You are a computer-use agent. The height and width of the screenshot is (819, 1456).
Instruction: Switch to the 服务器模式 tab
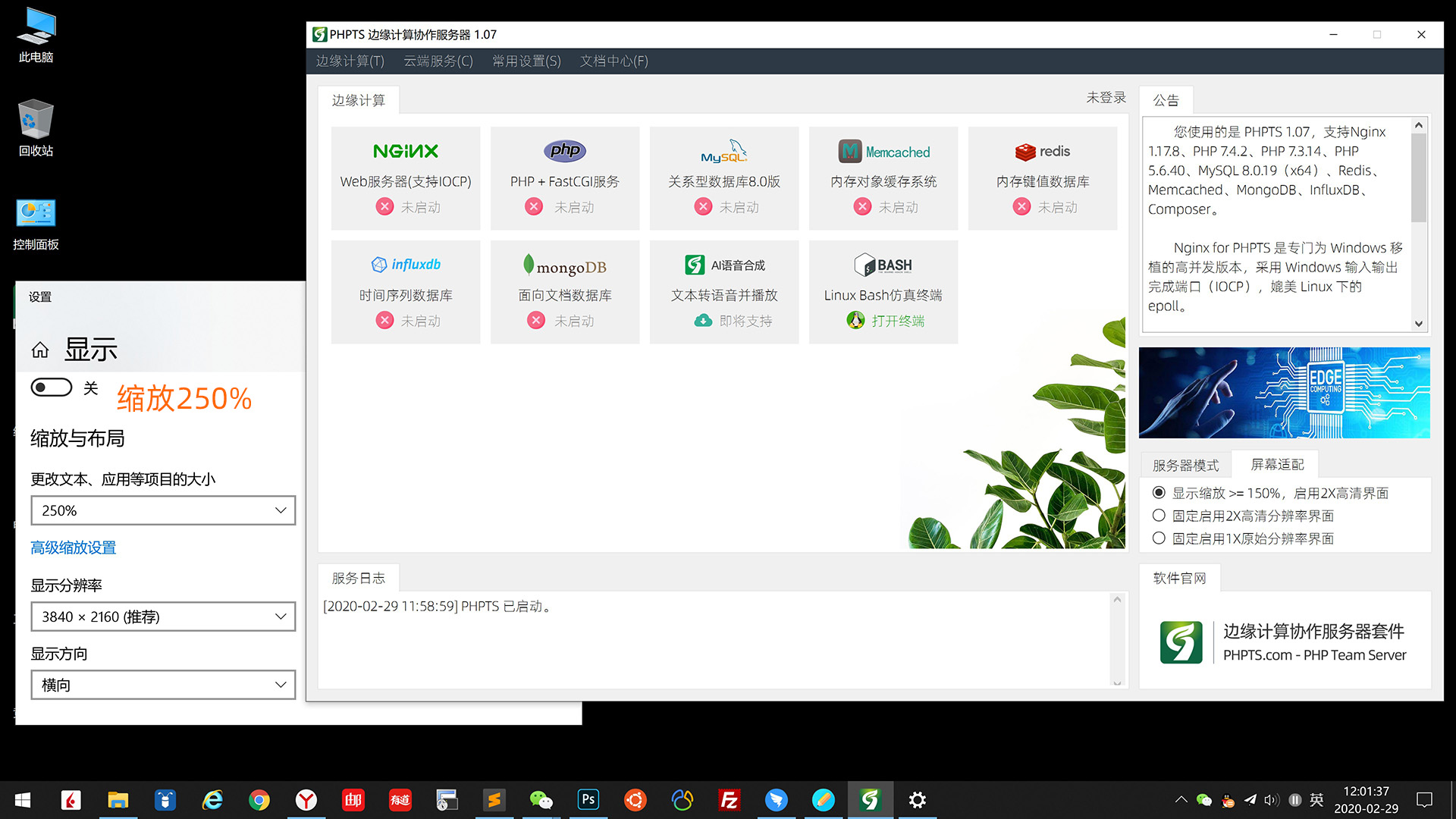click(1186, 465)
